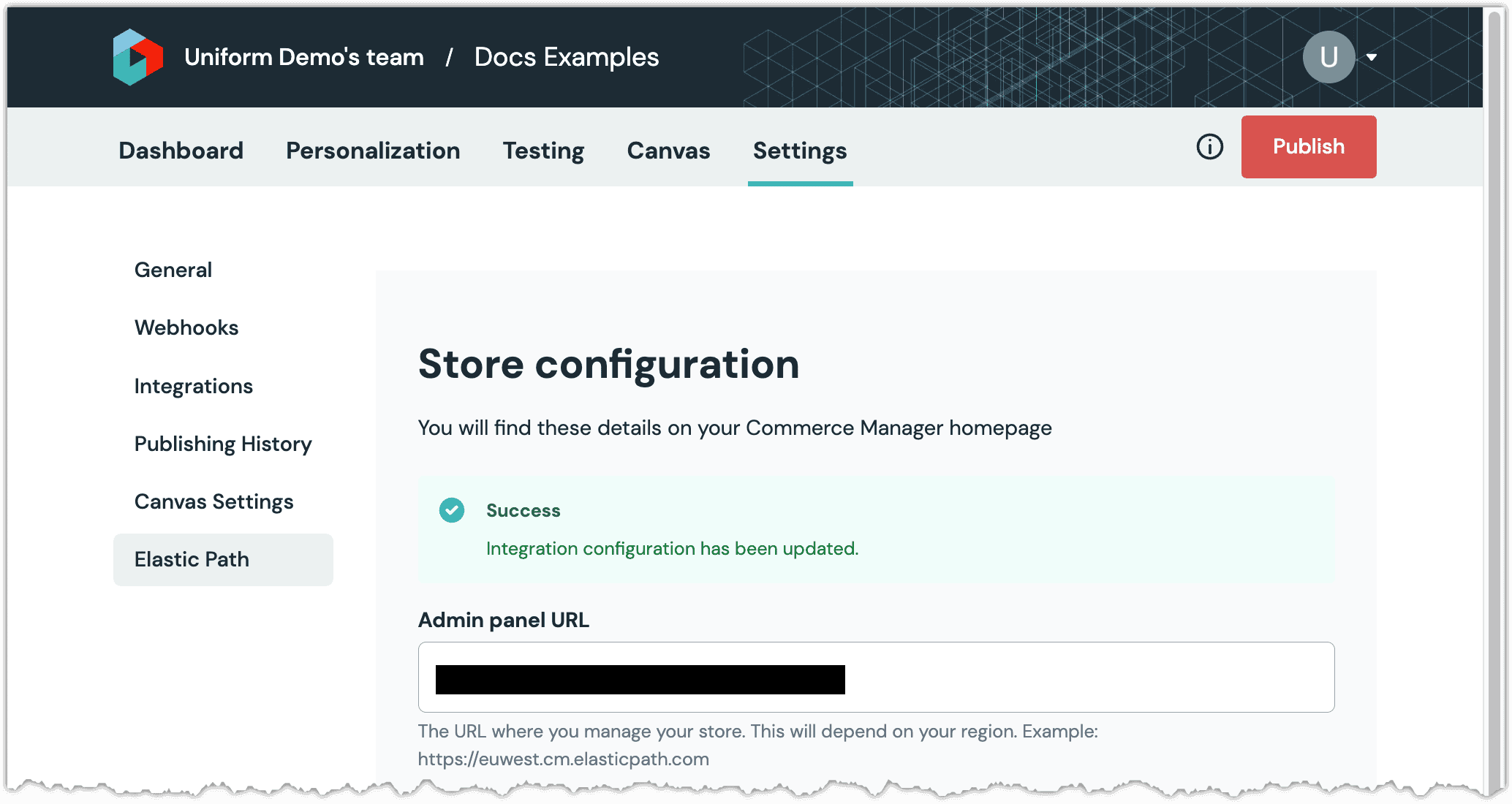Viewport: 1512px width, 804px height.
Task: Open Canvas Settings in sidebar
Action: 213,502
